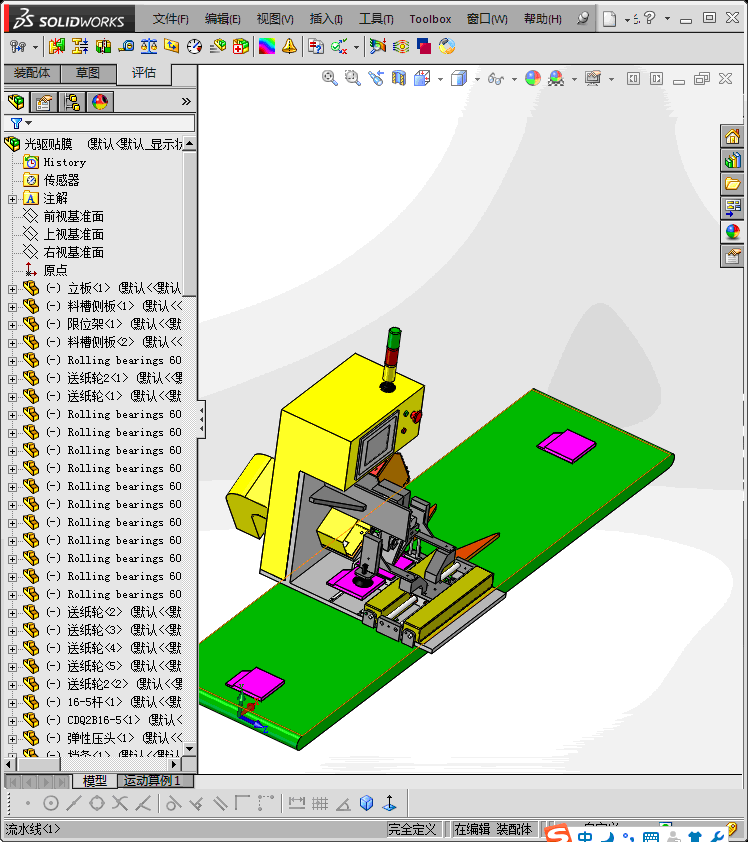Expand the 弹性压头<1> component node
This screenshot has width=748, height=842.
tap(12, 739)
